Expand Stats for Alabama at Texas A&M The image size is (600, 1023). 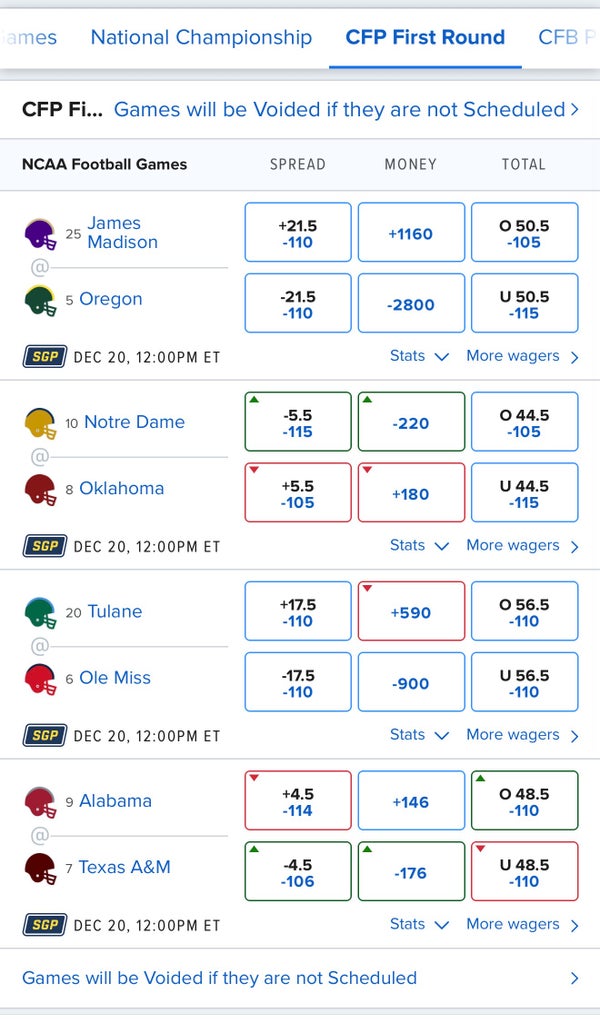419,924
